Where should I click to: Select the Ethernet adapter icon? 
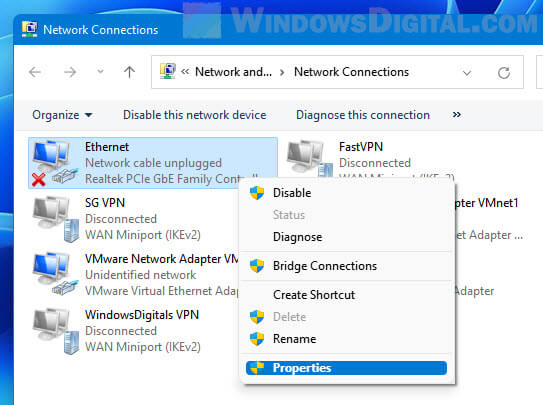coord(55,163)
